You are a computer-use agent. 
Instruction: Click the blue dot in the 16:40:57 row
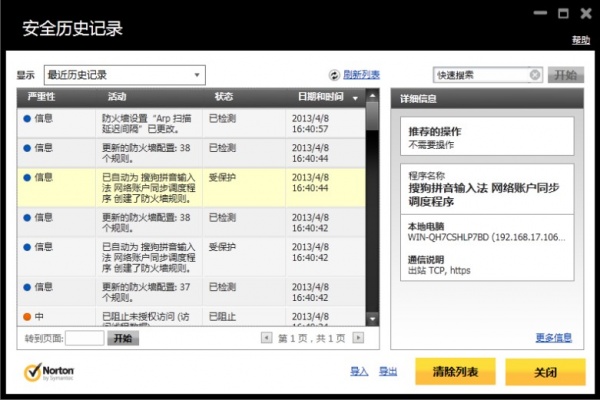click(x=27, y=119)
